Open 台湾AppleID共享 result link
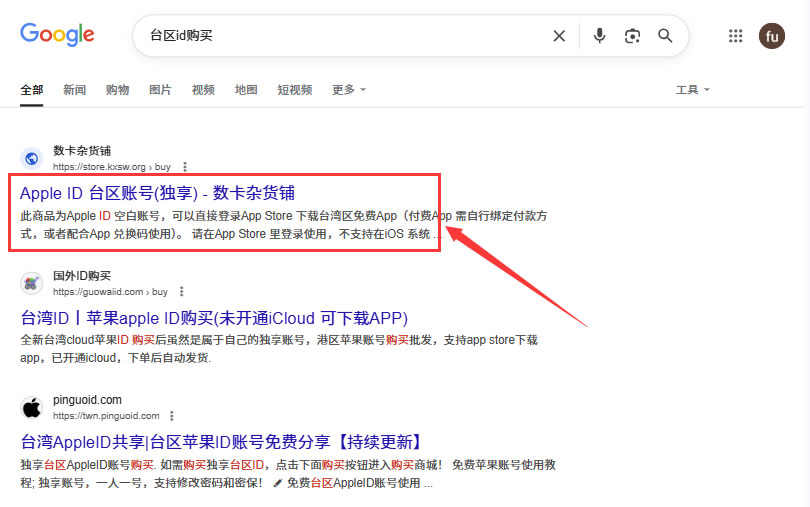Image resolution: width=810 pixels, height=507 pixels. click(221, 442)
